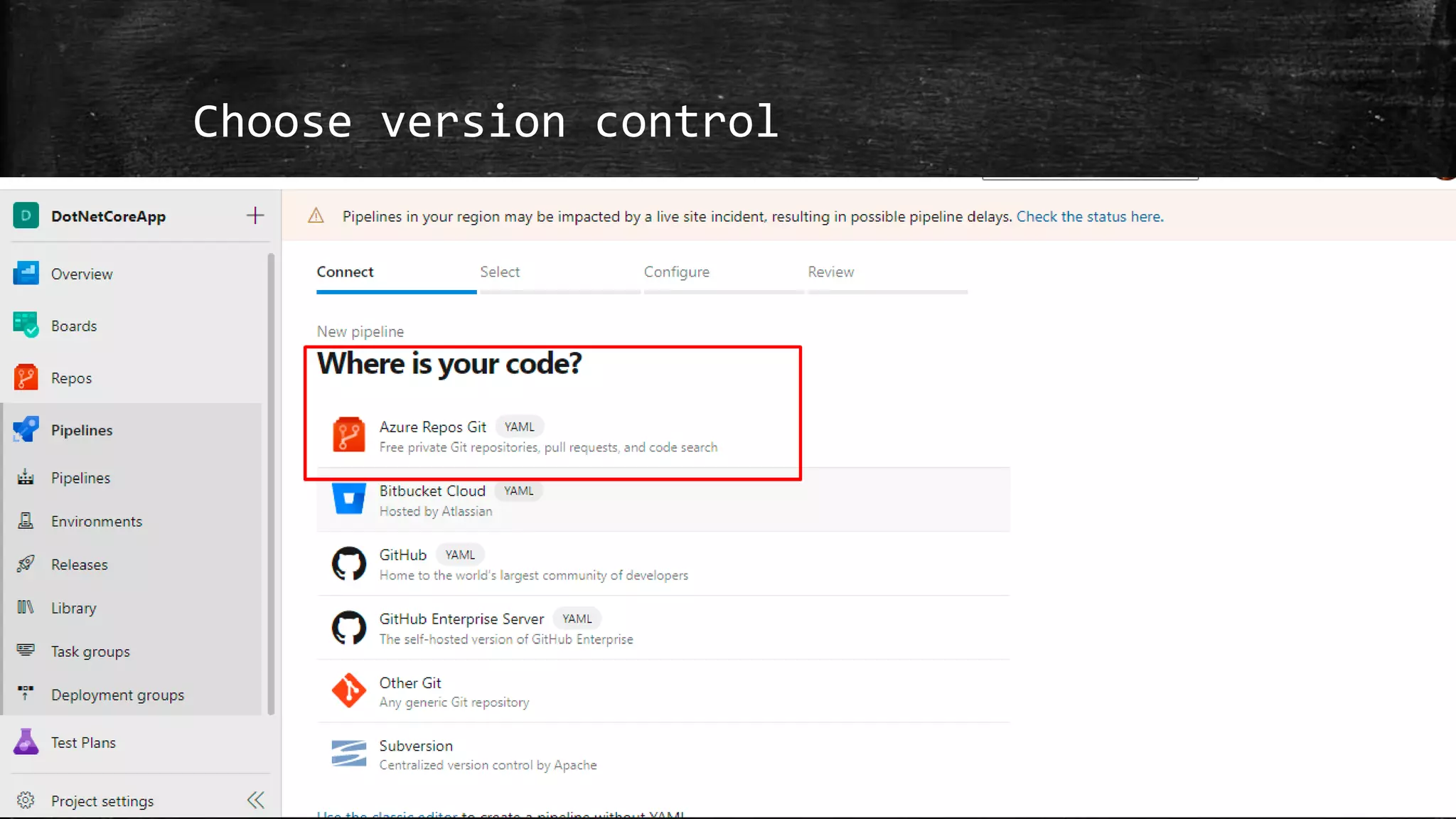Click the Project settings gear icon

click(x=26, y=800)
